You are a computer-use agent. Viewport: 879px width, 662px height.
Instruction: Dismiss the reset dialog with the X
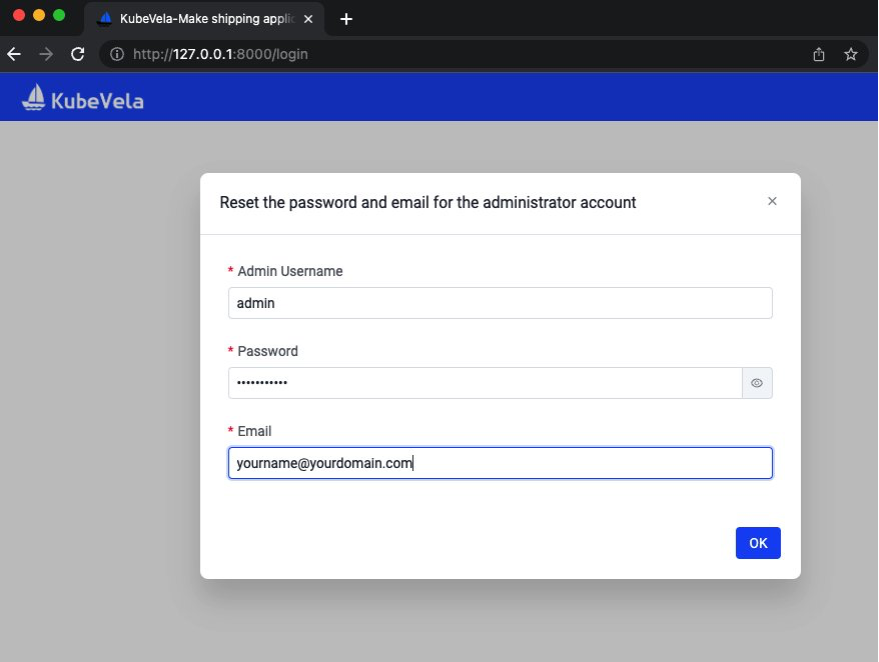[772, 201]
